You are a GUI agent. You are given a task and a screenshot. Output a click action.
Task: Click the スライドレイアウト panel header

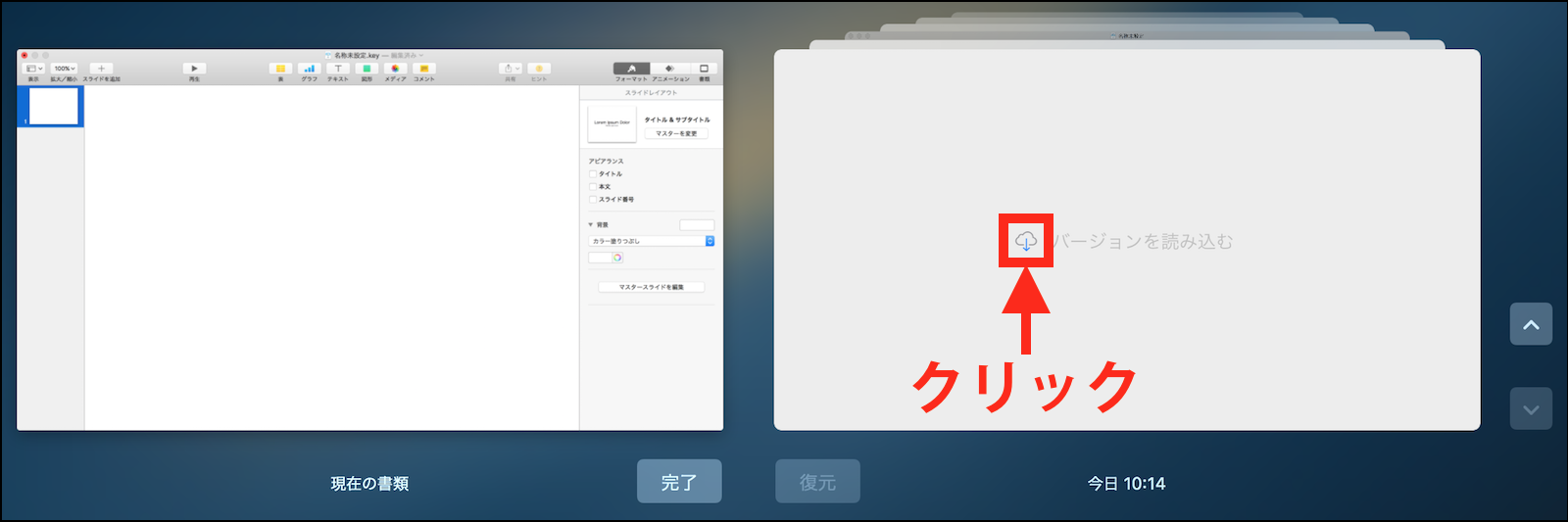coord(652,93)
